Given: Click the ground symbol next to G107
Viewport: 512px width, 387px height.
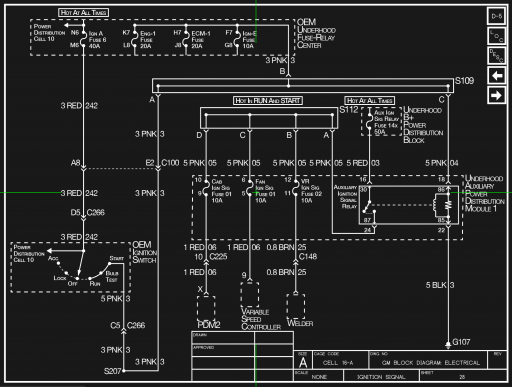Looking at the screenshot, I should pos(448,345).
